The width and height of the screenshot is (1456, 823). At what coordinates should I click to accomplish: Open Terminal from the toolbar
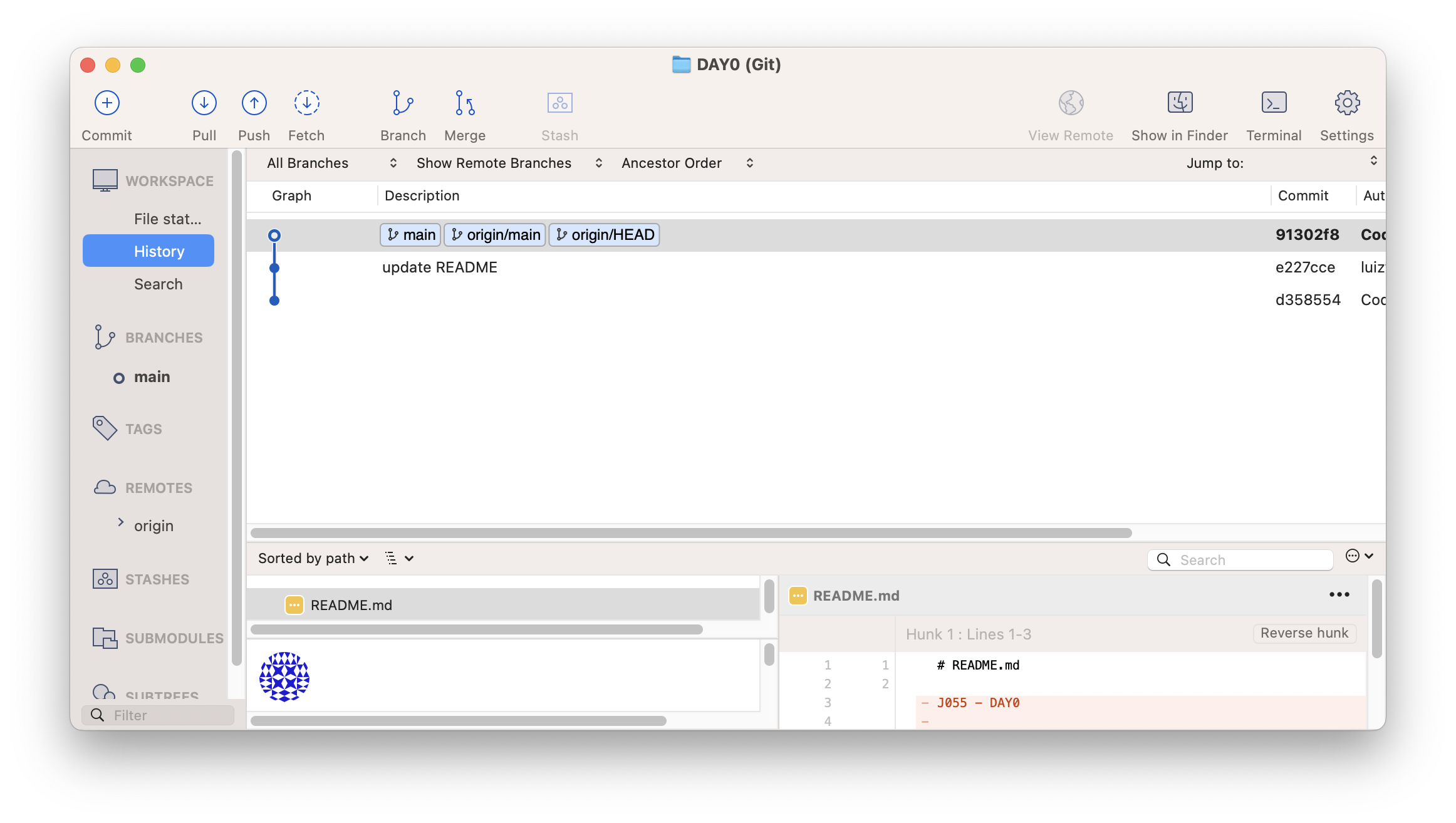tap(1274, 103)
